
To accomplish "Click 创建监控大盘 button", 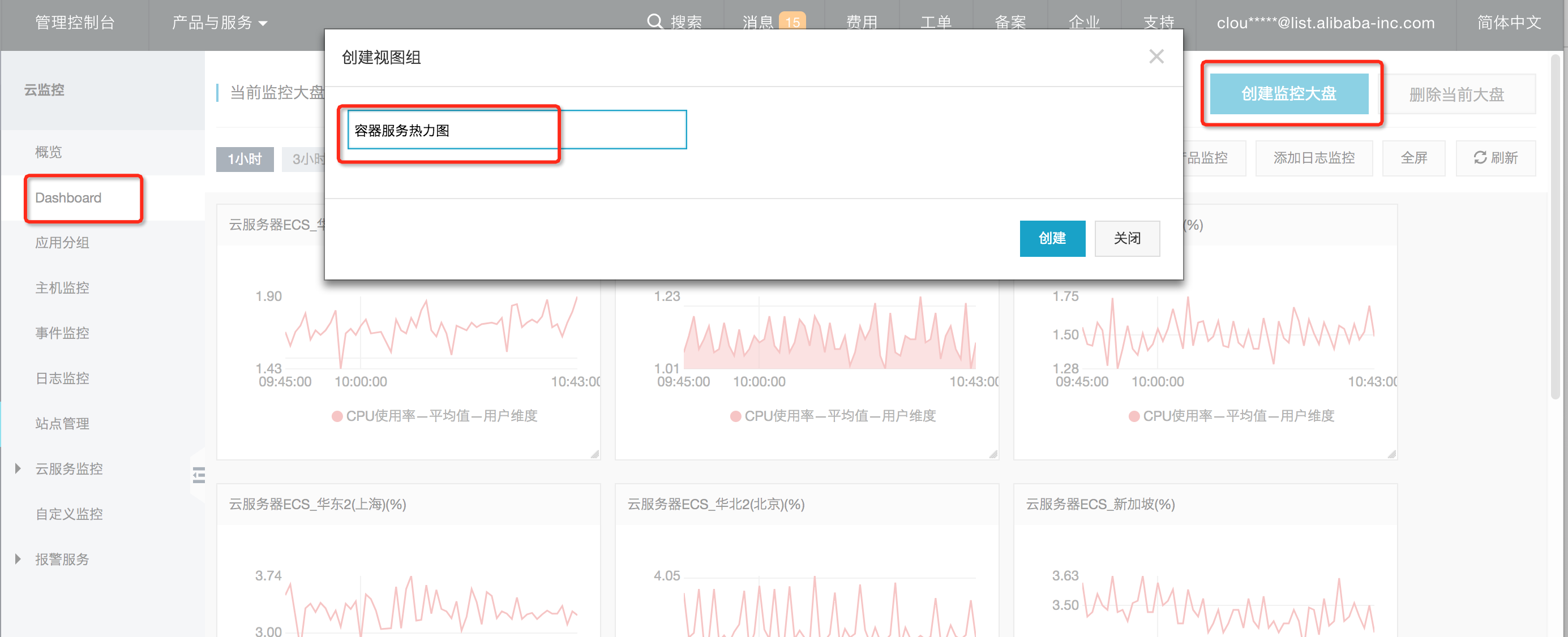I will tap(1288, 94).
